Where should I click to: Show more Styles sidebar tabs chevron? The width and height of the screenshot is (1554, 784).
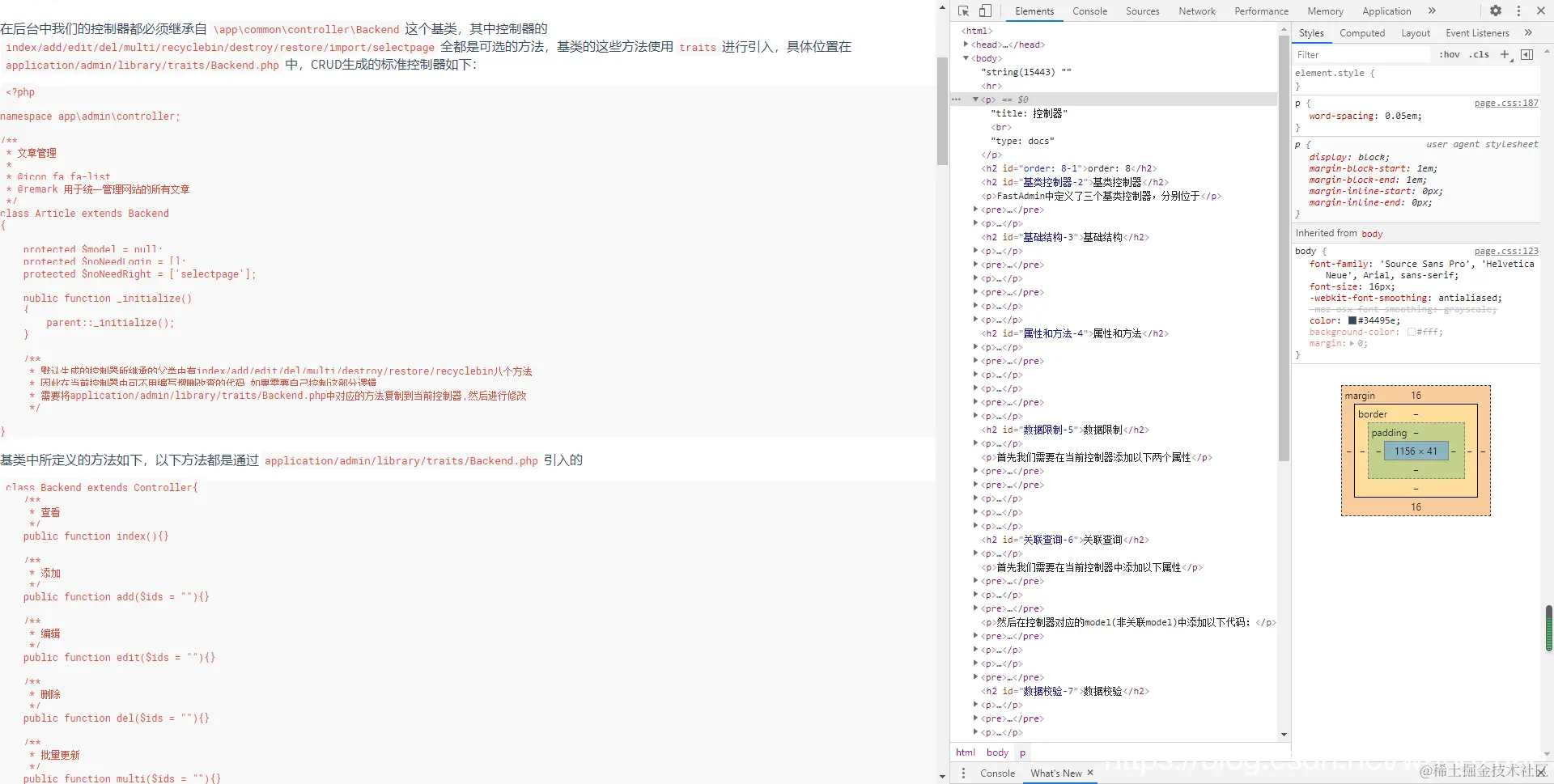coord(1528,32)
